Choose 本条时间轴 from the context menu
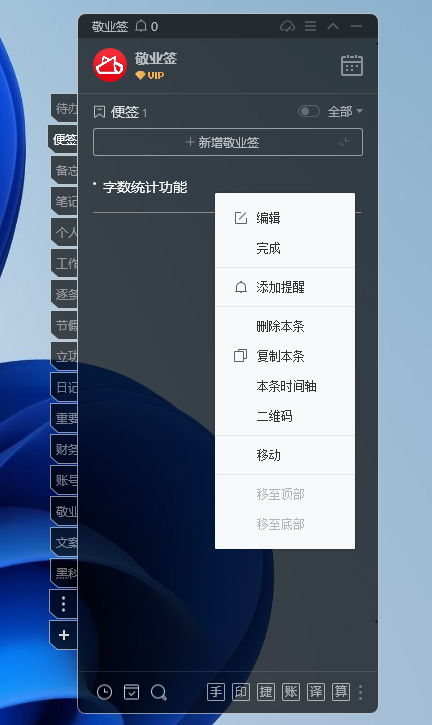 point(285,386)
